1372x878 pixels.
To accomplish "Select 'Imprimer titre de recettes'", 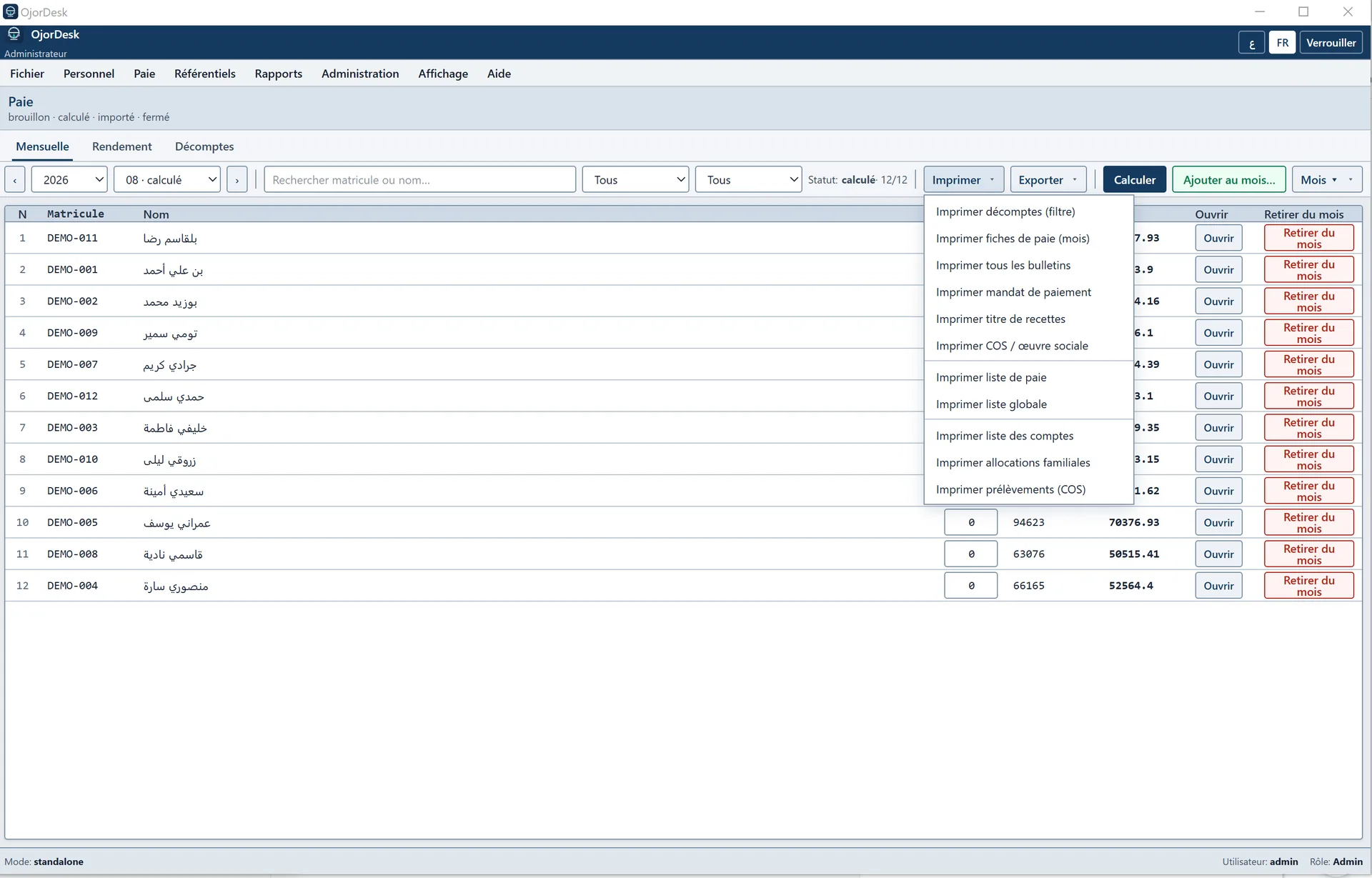I will [1028, 319].
